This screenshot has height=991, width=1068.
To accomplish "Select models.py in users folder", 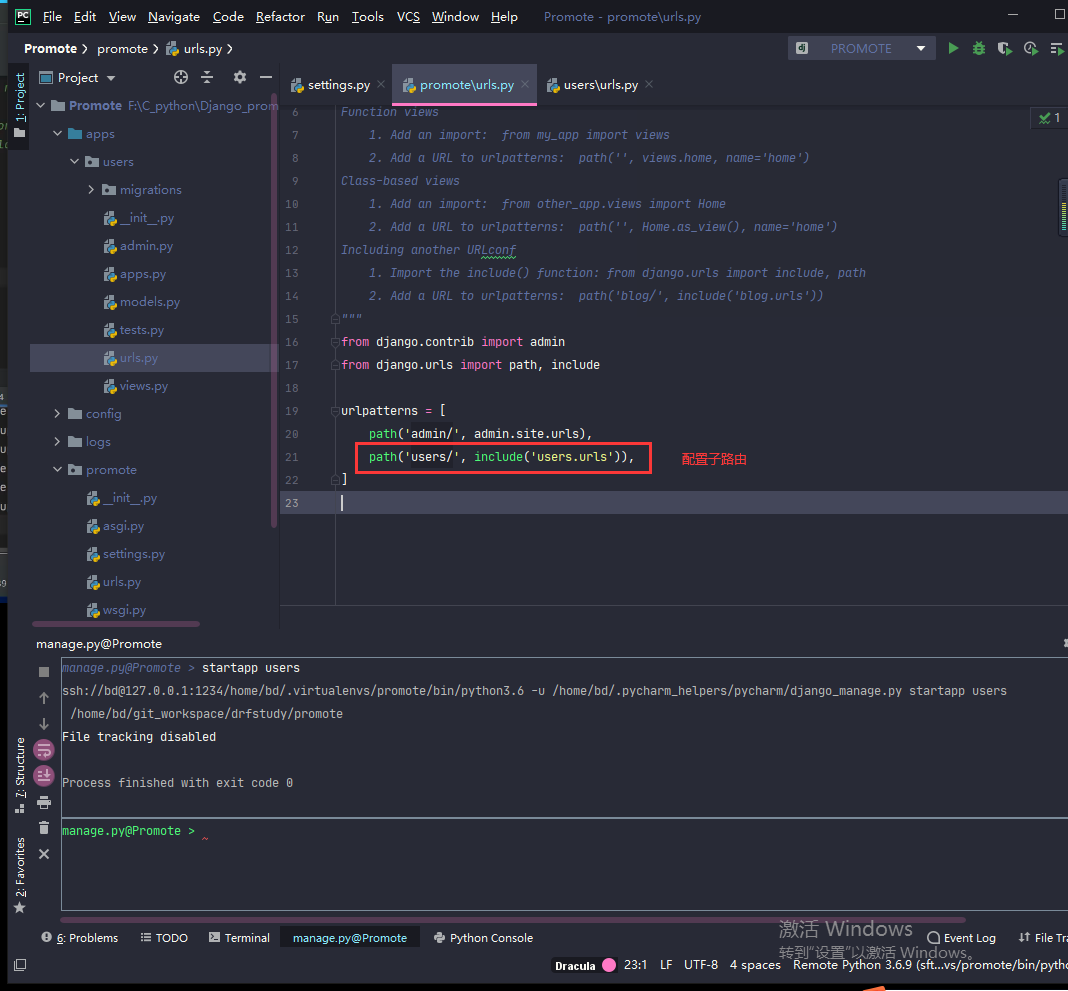I will (150, 302).
